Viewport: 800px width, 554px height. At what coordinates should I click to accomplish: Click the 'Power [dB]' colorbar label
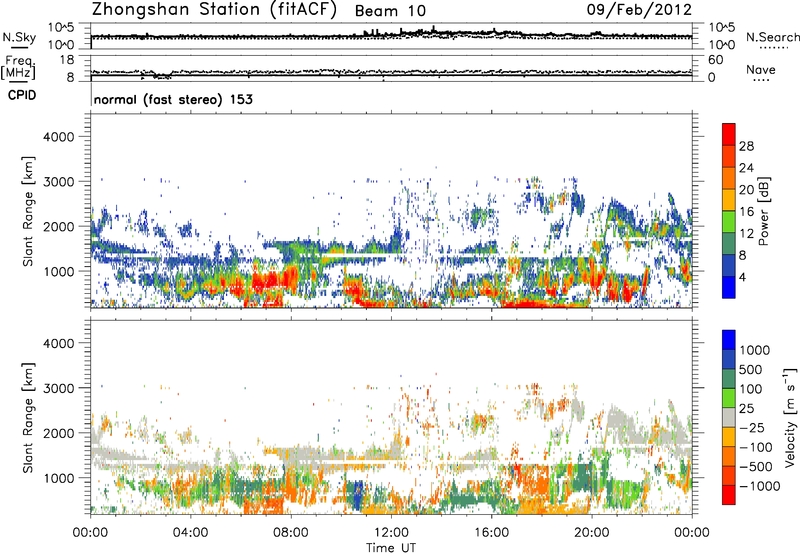(x=763, y=211)
